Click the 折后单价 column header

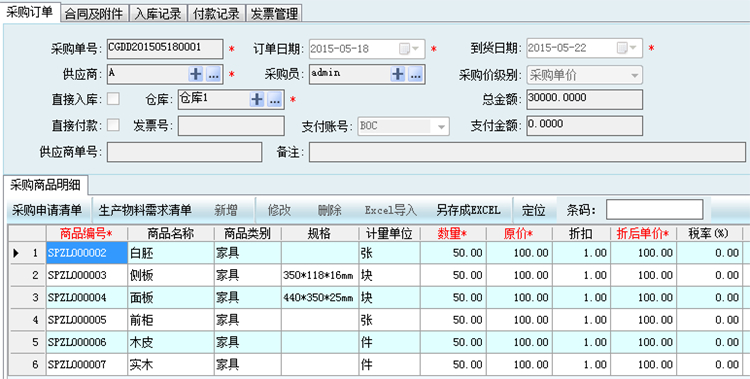[643, 234]
